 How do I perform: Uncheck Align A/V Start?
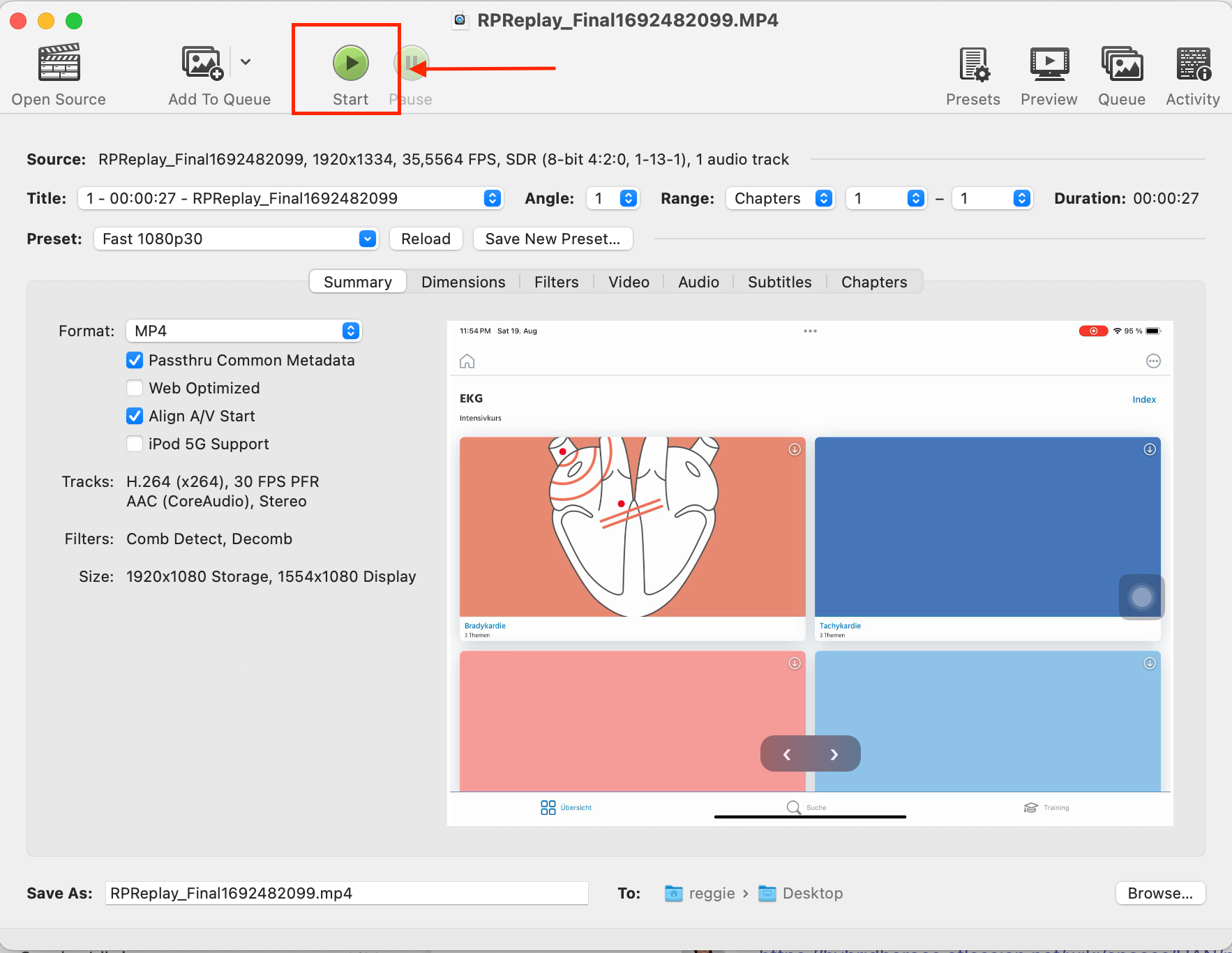pyautogui.click(x=135, y=416)
